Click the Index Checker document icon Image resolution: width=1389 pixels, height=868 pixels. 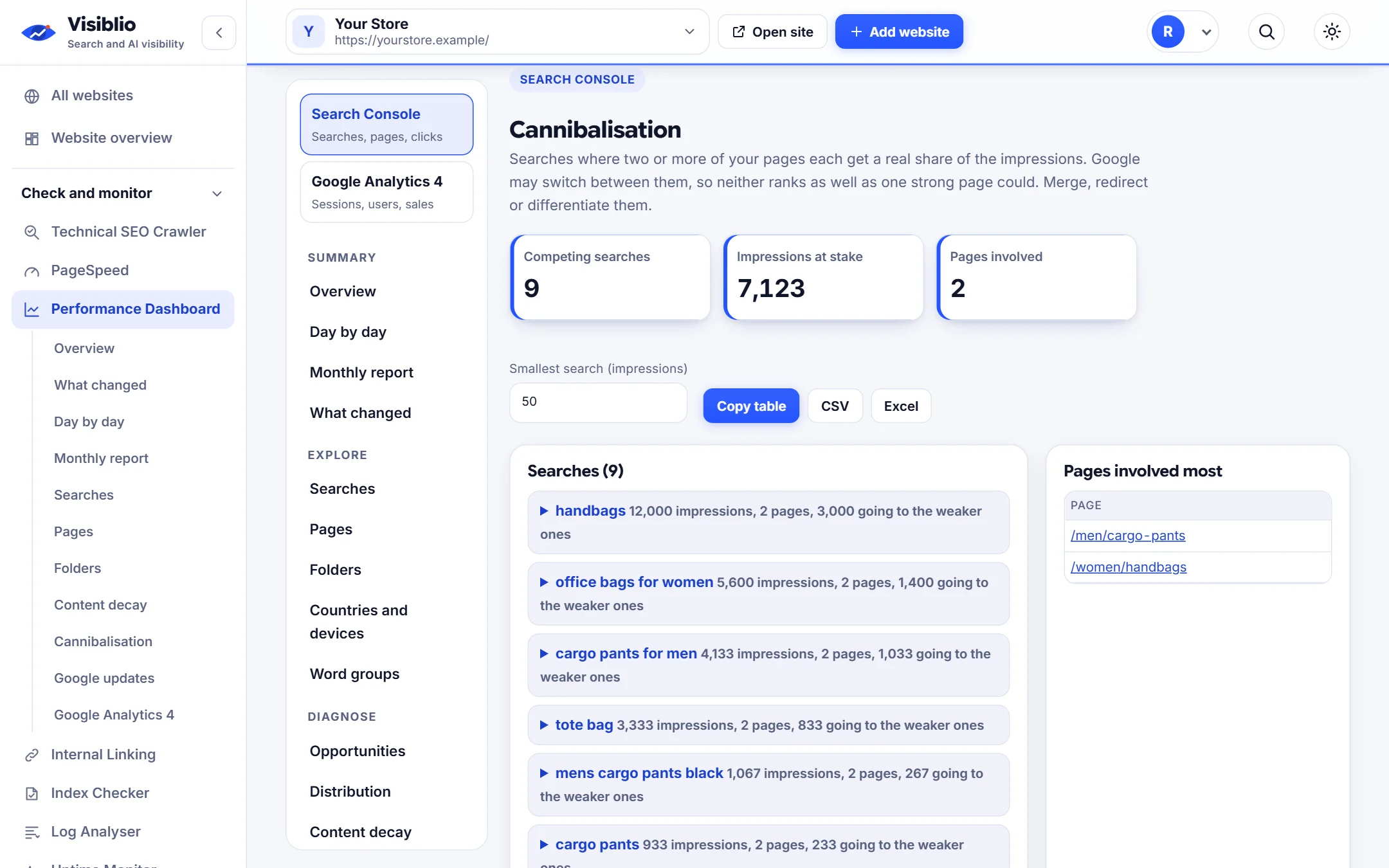coord(32,793)
